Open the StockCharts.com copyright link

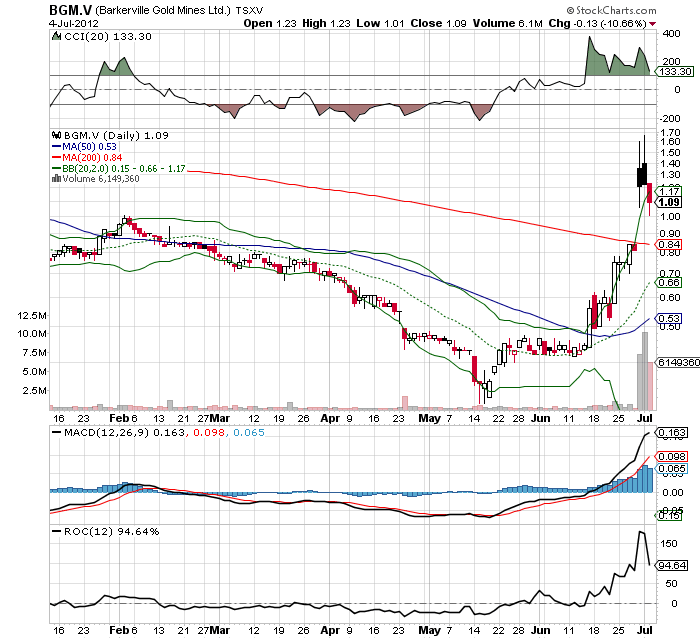pyautogui.click(x=612, y=10)
